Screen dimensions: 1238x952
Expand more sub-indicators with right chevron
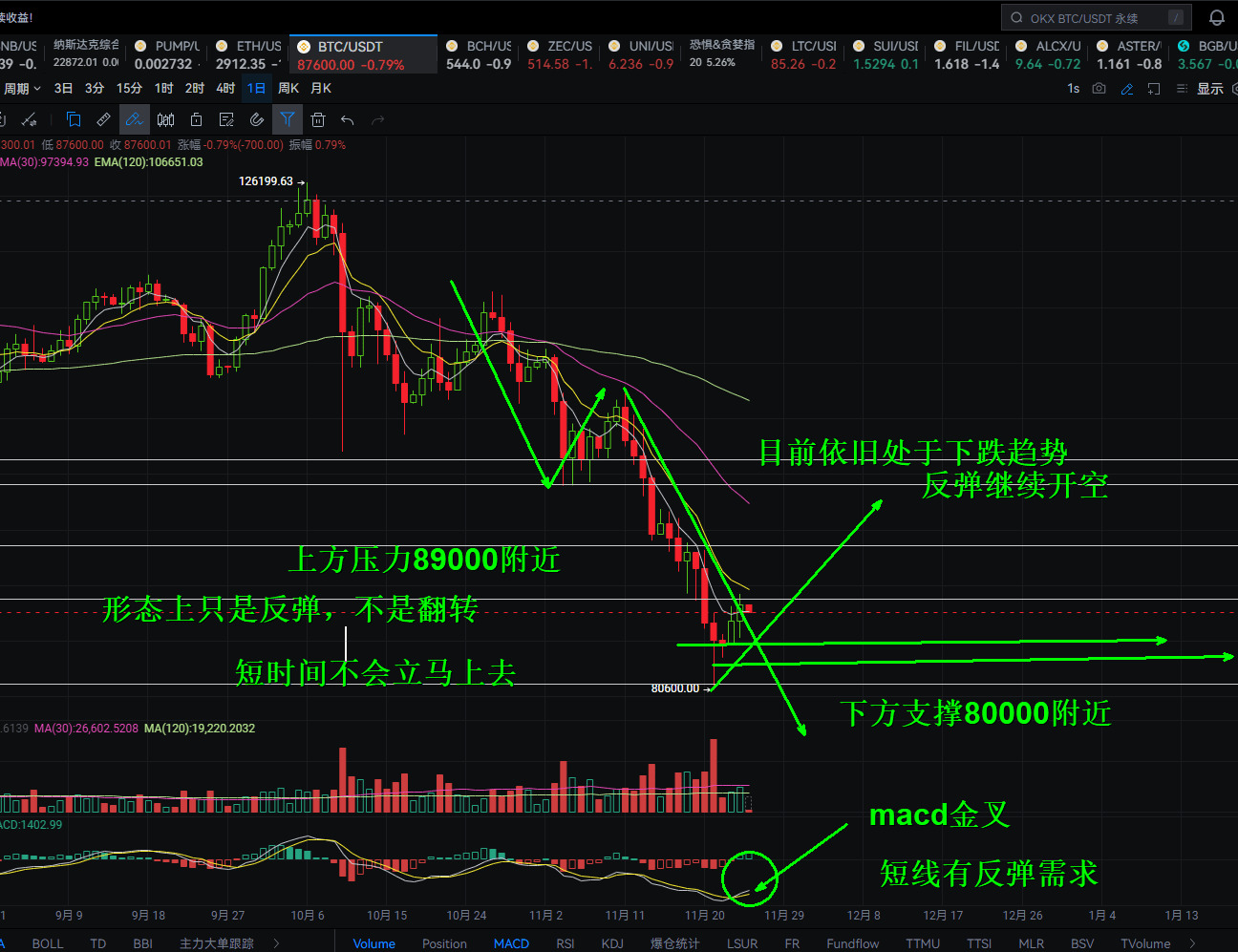[x=1192, y=943]
